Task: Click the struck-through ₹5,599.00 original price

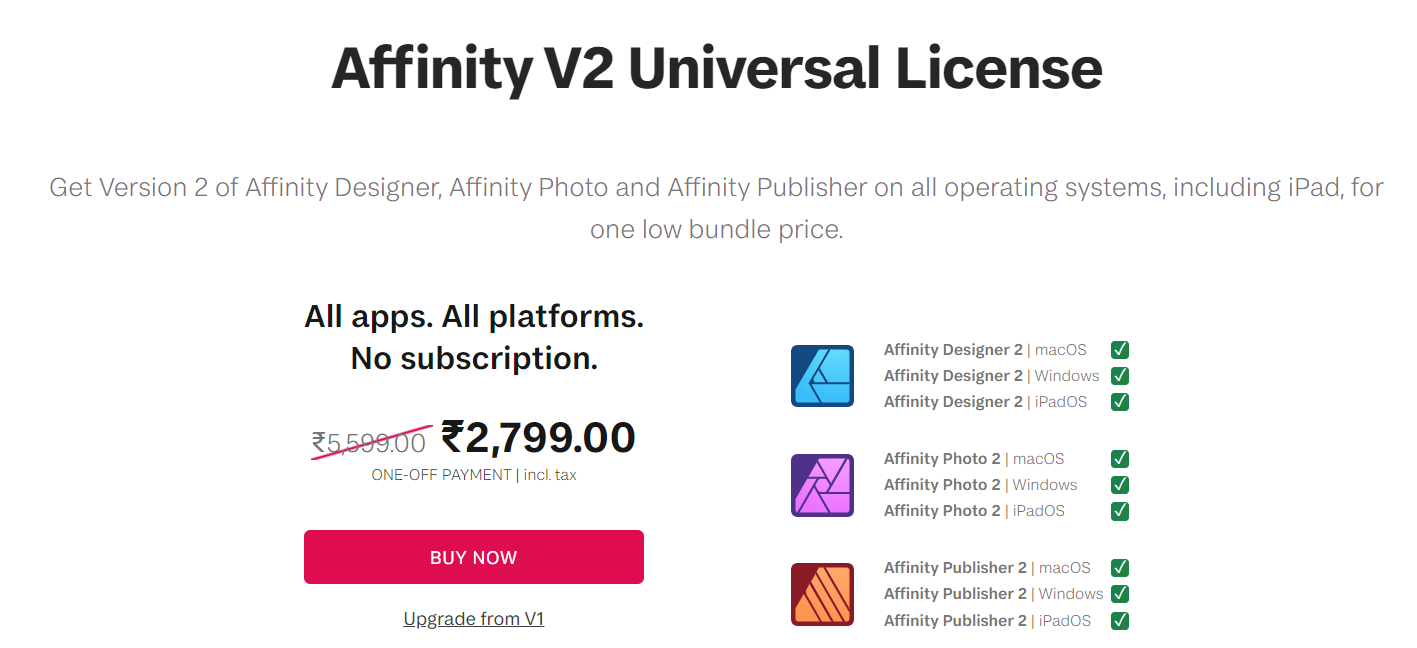Action: tap(369, 442)
